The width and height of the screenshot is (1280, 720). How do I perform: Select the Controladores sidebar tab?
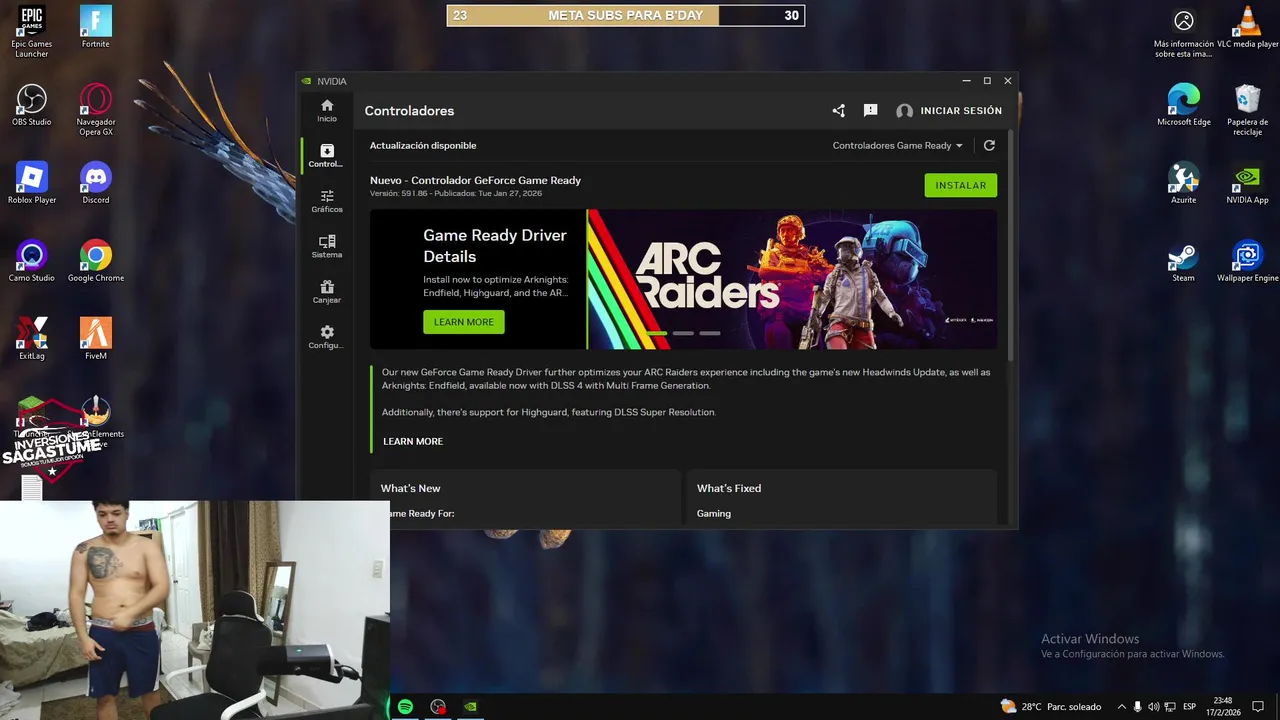click(x=327, y=155)
